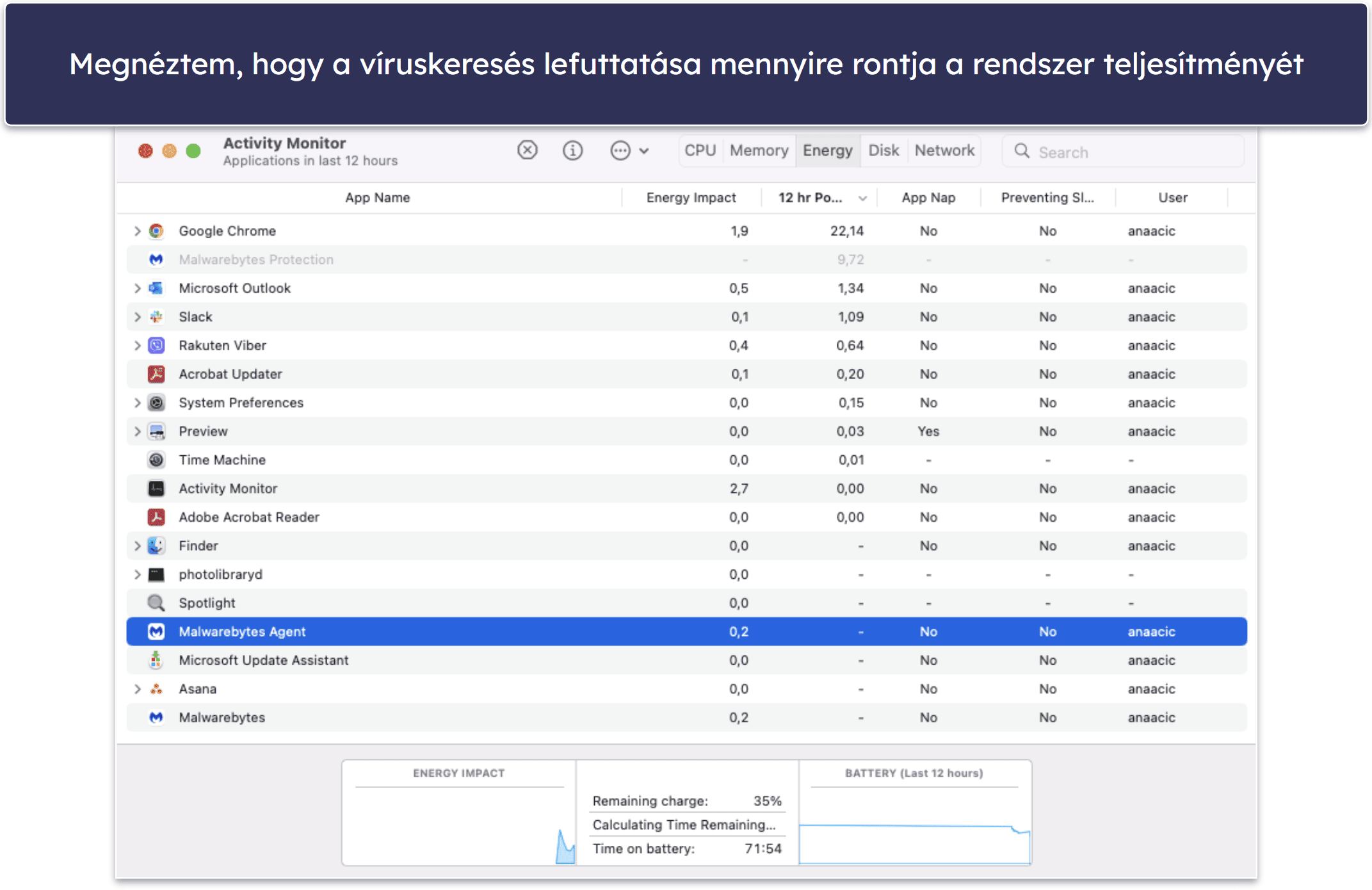Click the Remaining charge 35% value

(767, 801)
